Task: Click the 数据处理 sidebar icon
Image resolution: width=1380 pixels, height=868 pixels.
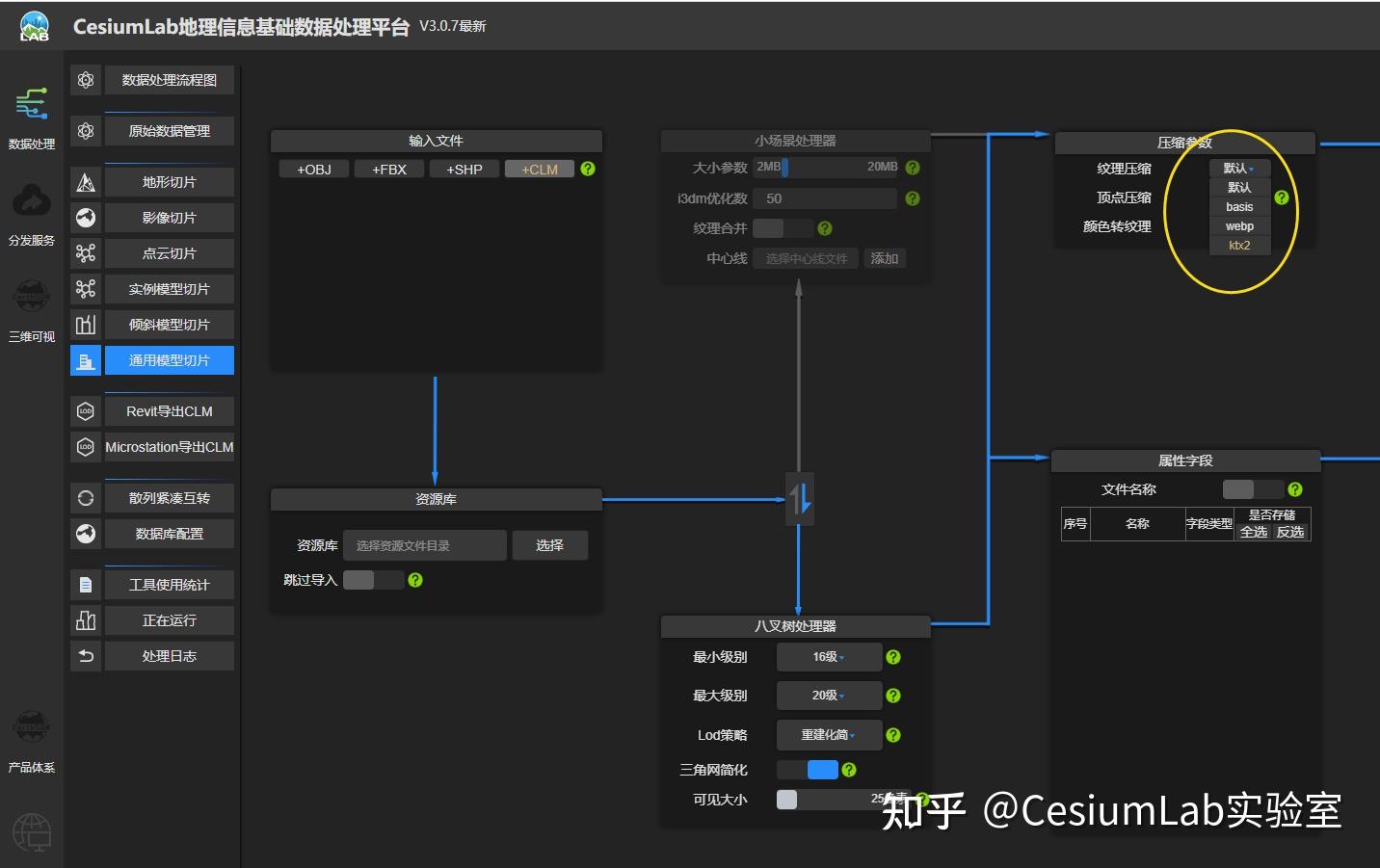Action: [31, 114]
